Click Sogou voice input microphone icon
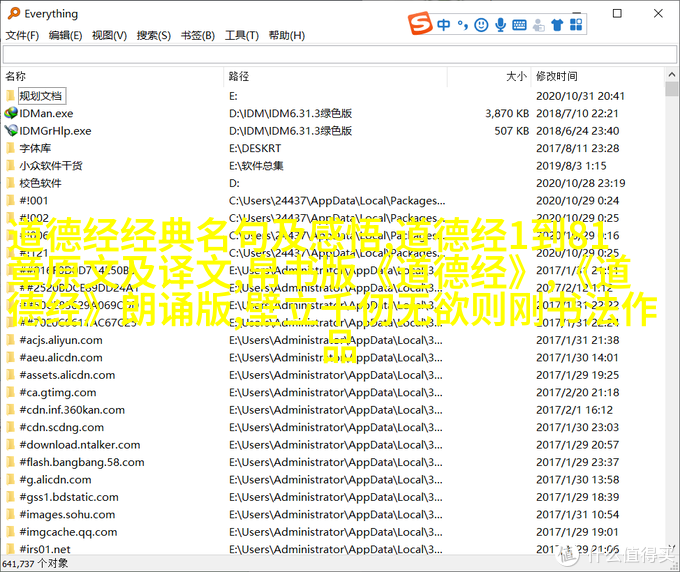Screen dimensions: 680x572 (x=500, y=25)
